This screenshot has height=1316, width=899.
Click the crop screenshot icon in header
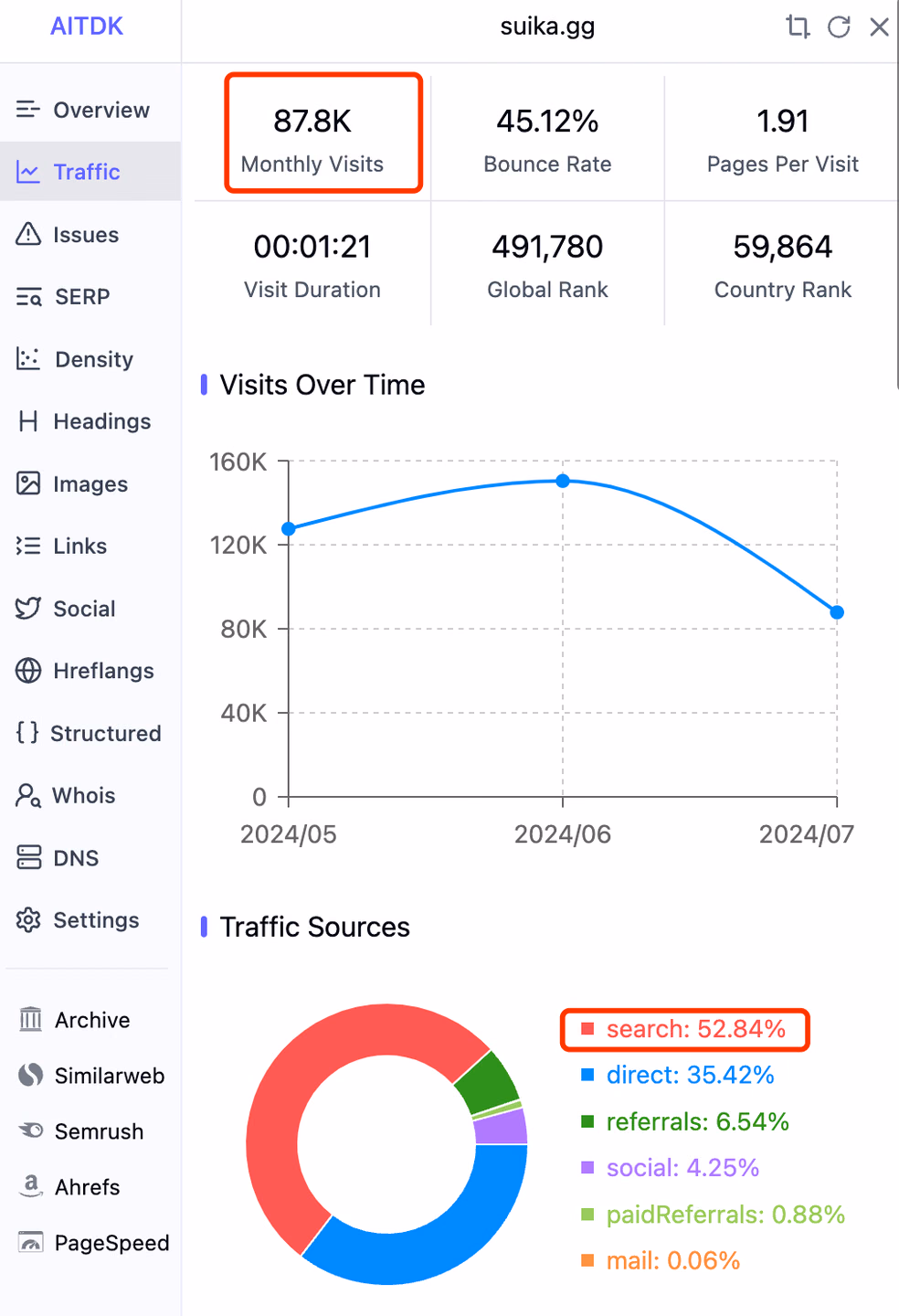click(x=798, y=27)
